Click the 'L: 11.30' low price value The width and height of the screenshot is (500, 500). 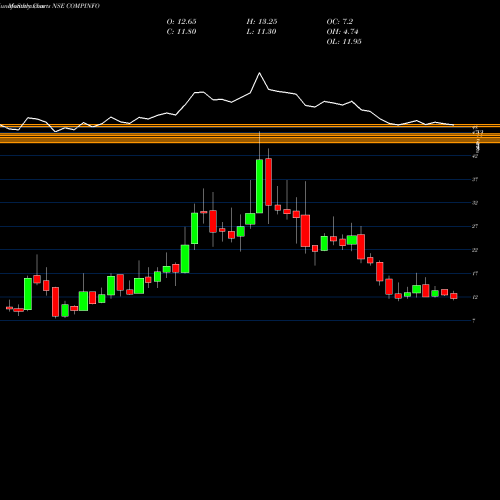point(261,32)
